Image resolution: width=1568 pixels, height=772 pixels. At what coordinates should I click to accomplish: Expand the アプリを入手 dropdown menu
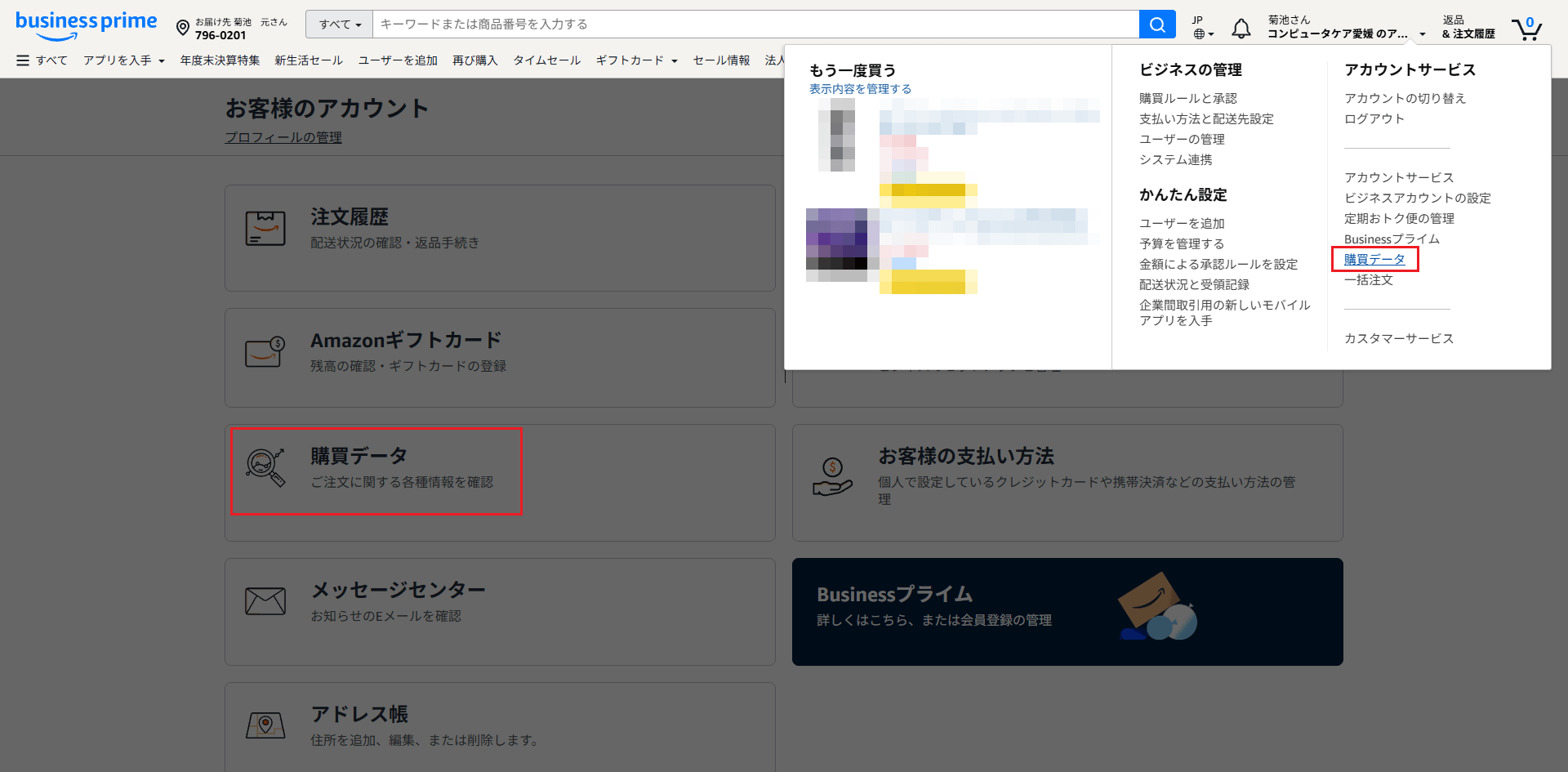pyautogui.click(x=123, y=60)
